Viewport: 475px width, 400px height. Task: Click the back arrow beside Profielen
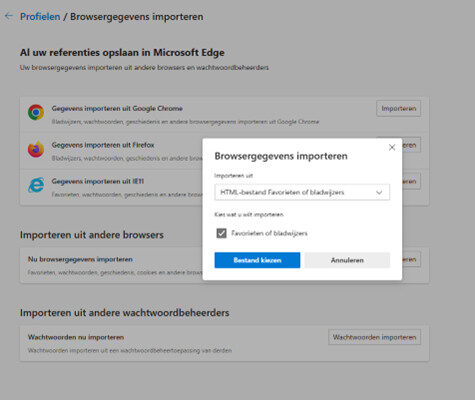pyautogui.click(x=9, y=16)
